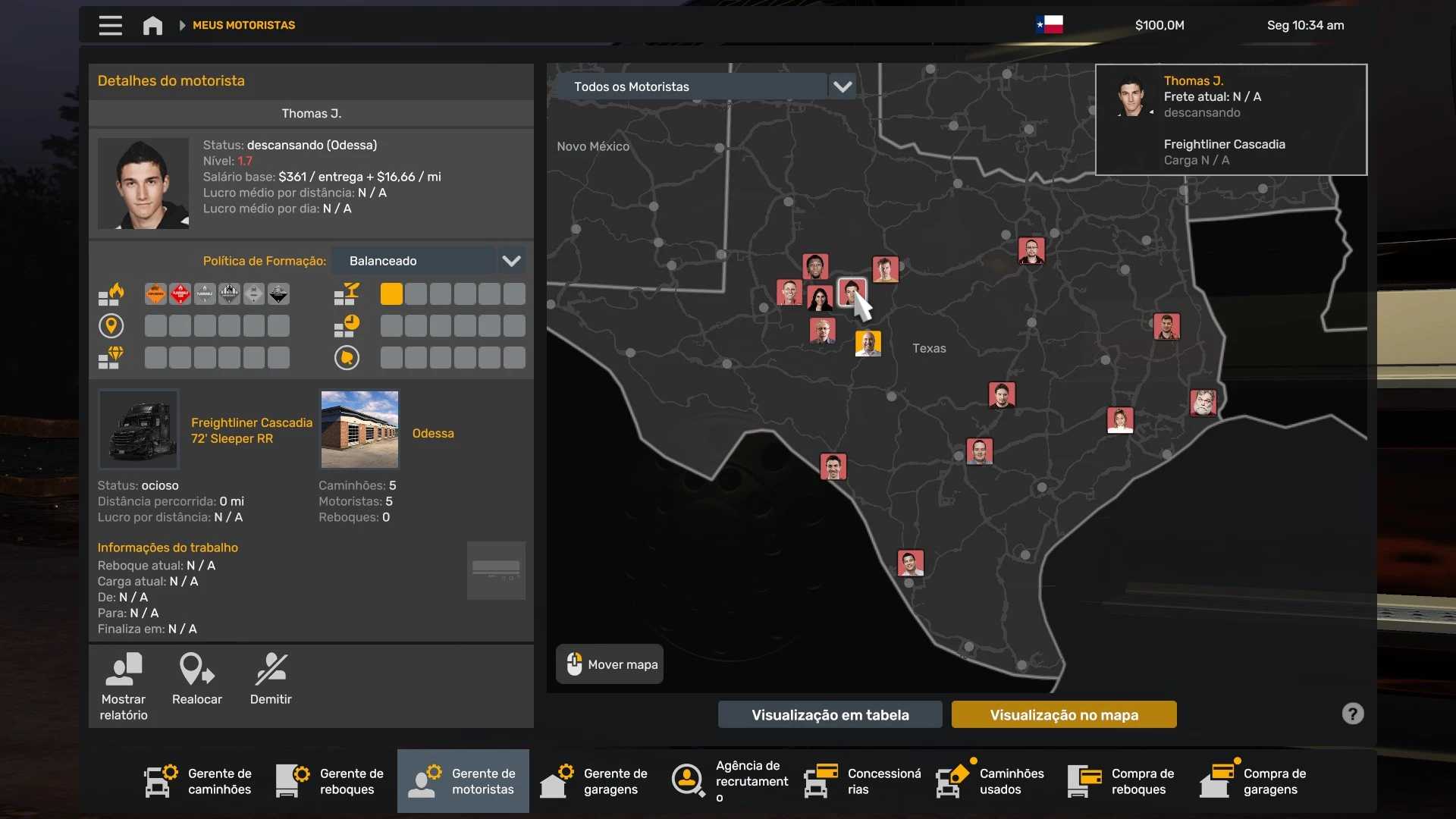Open help question mark icon
The width and height of the screenshot is (1456, 819).
coord(1353,714)
